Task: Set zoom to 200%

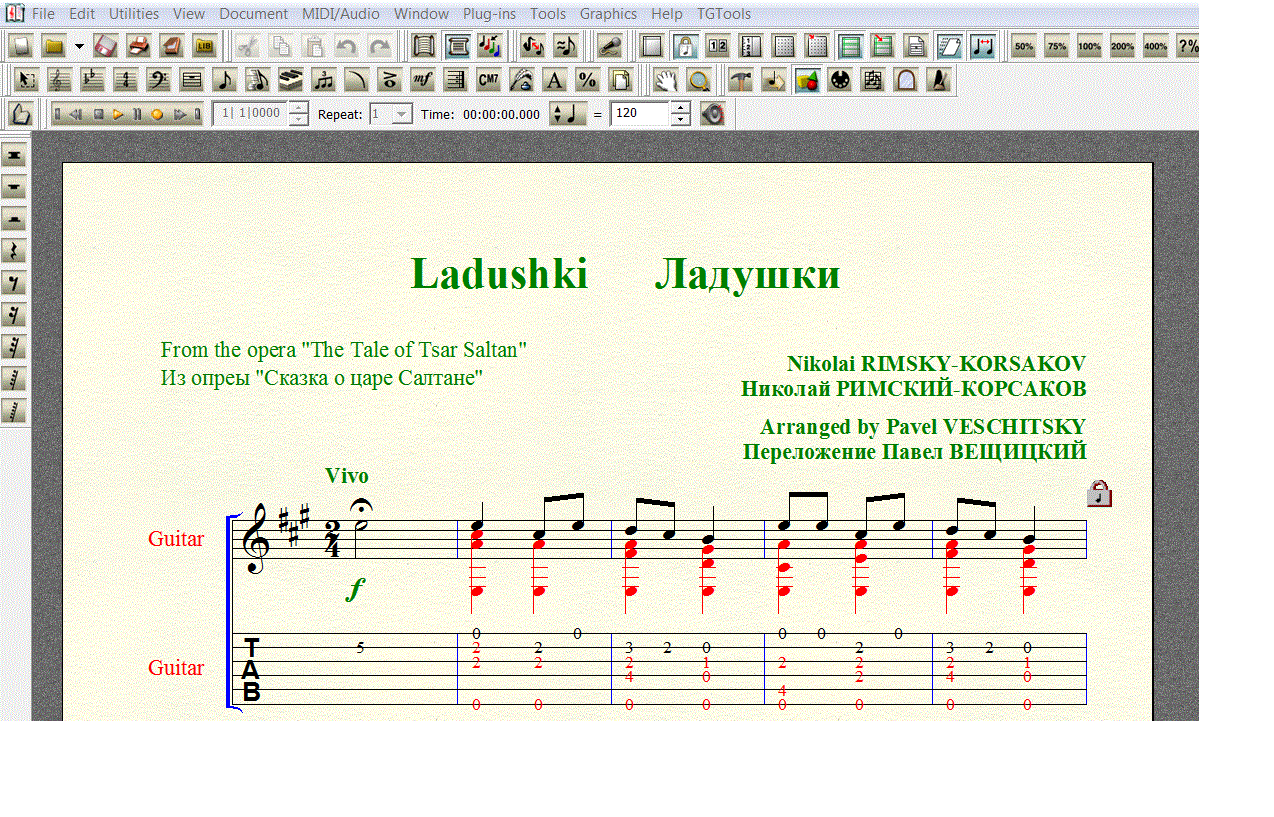Action: (1123, 46)
